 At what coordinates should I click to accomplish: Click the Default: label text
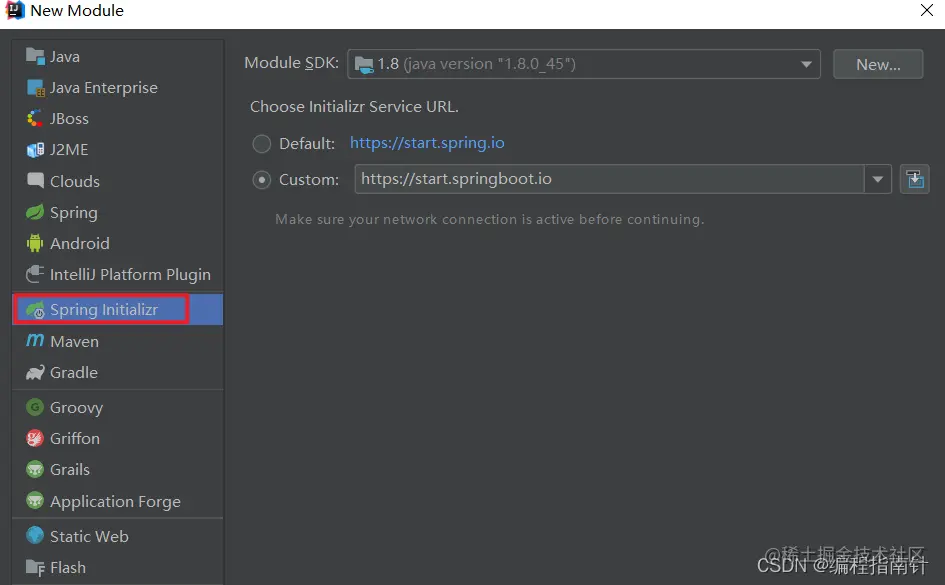click(x=307, y=143)
